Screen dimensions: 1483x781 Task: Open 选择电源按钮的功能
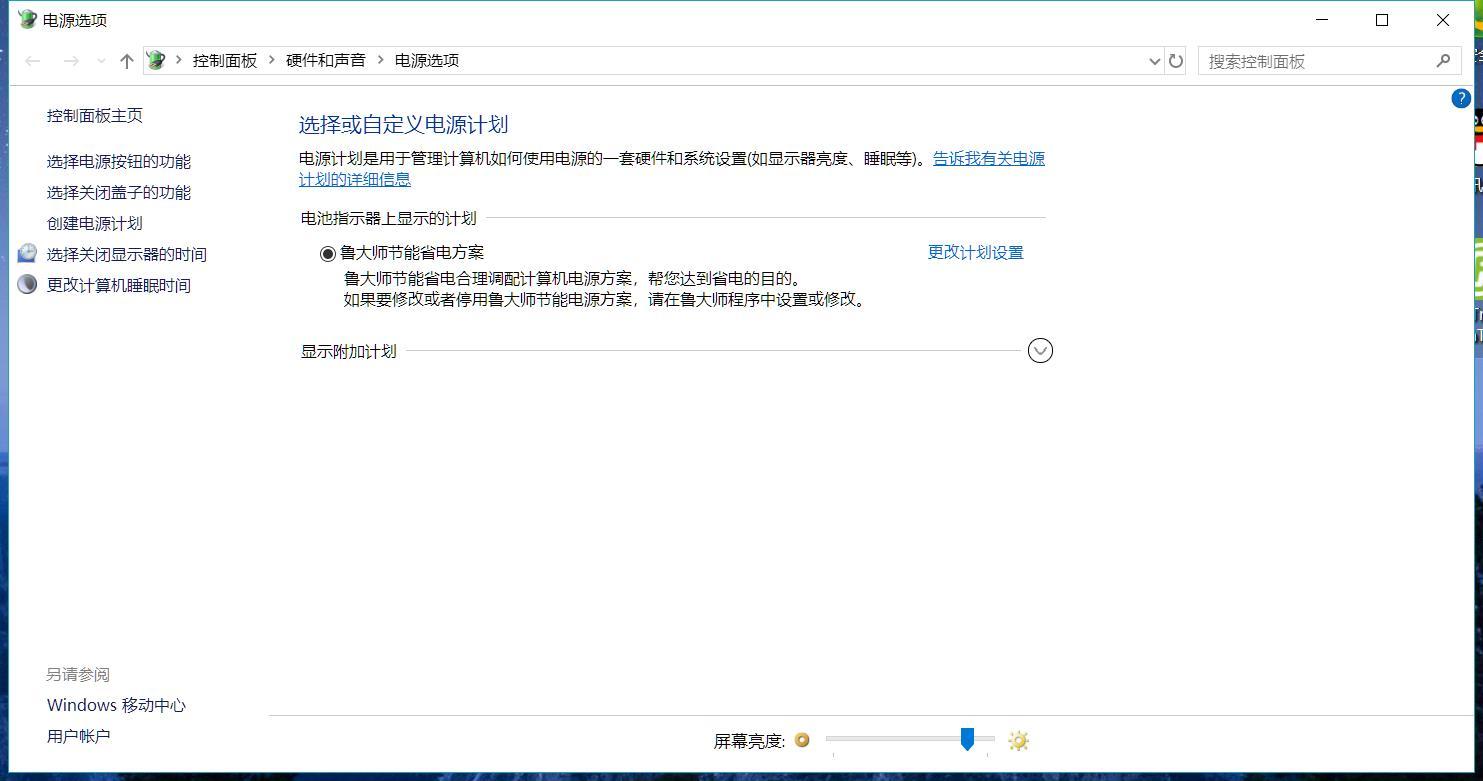tap(119, 161)
